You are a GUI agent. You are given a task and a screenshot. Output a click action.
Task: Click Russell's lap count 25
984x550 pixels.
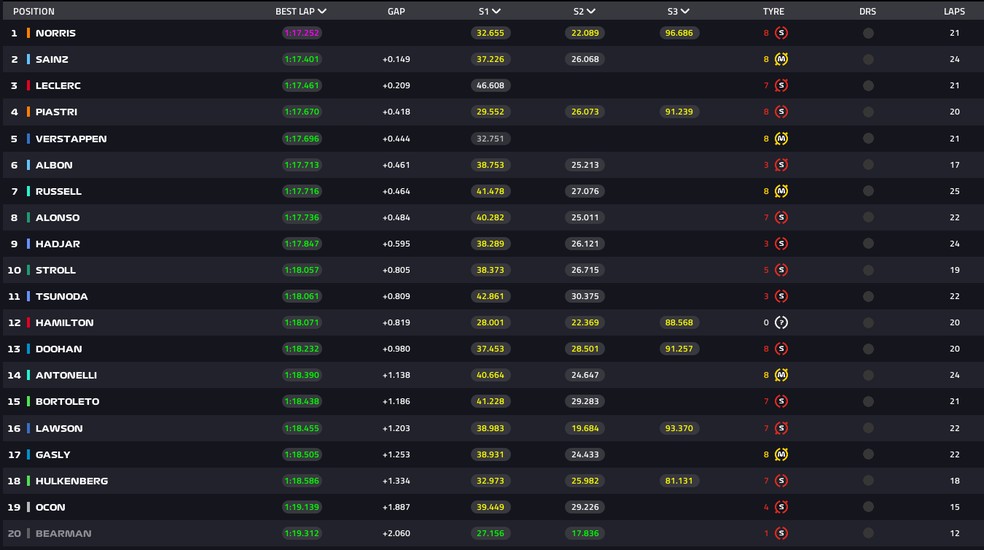click(955, 191)
